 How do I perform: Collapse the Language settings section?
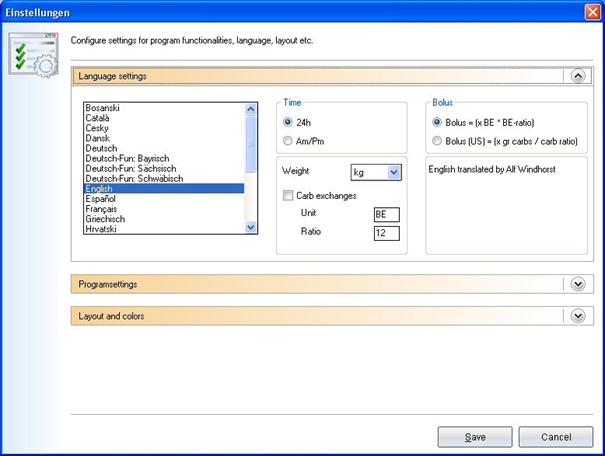coord(577,75)
